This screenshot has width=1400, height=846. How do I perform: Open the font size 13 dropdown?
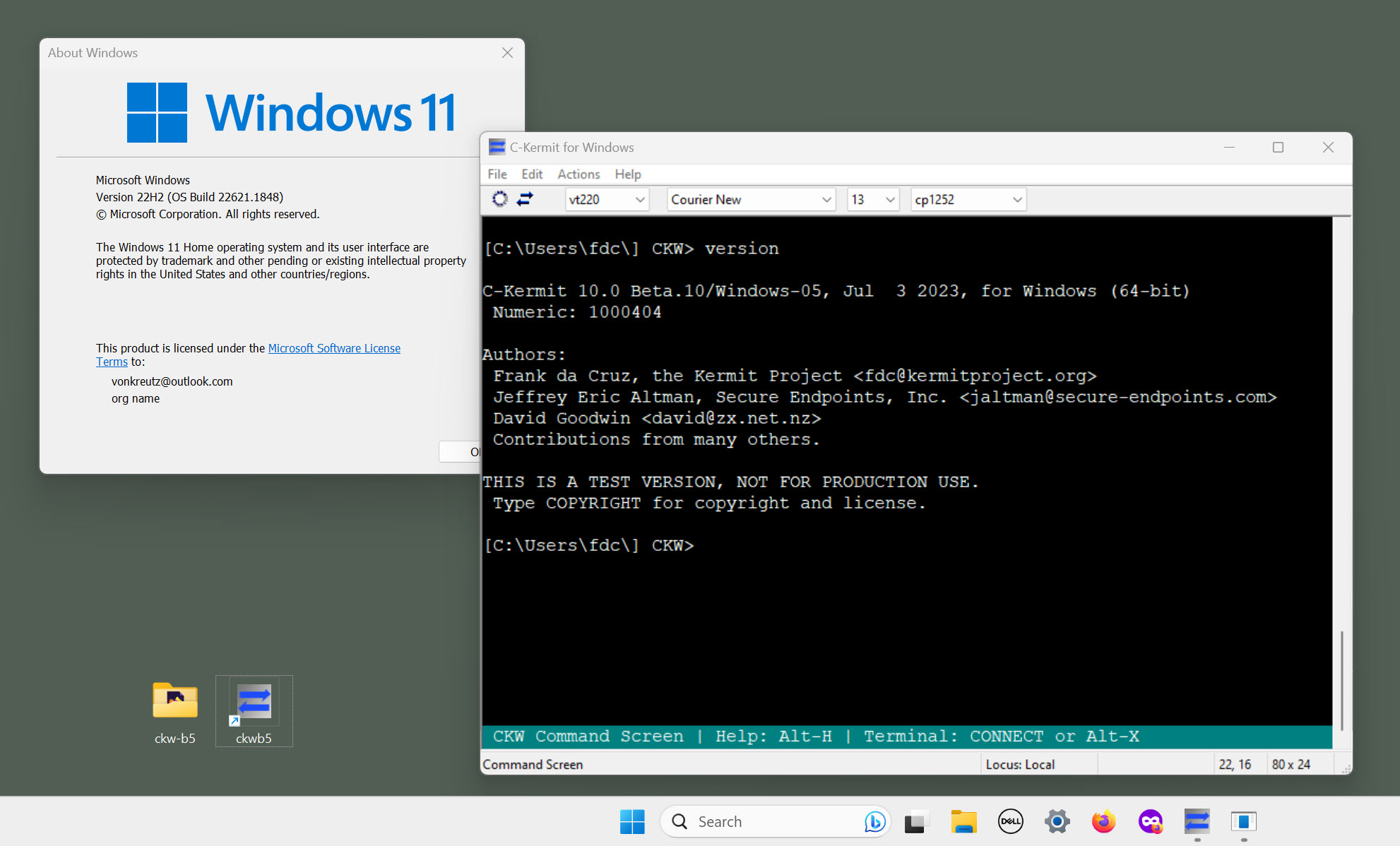pyautogui.click(x=873, y=200)
